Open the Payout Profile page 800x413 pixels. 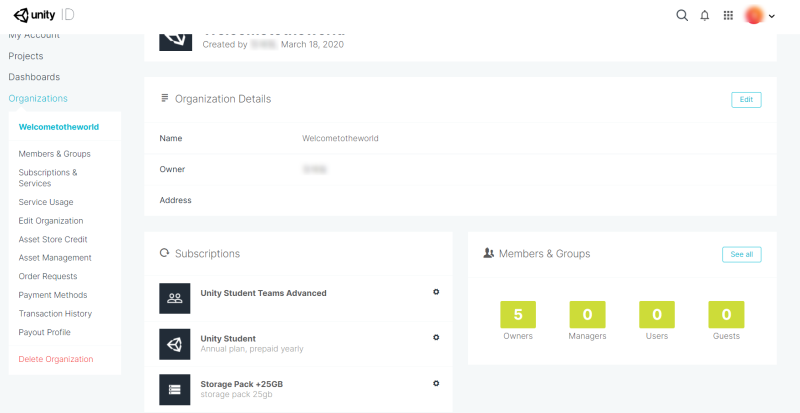pyautogui.click(x=44, y=332)
